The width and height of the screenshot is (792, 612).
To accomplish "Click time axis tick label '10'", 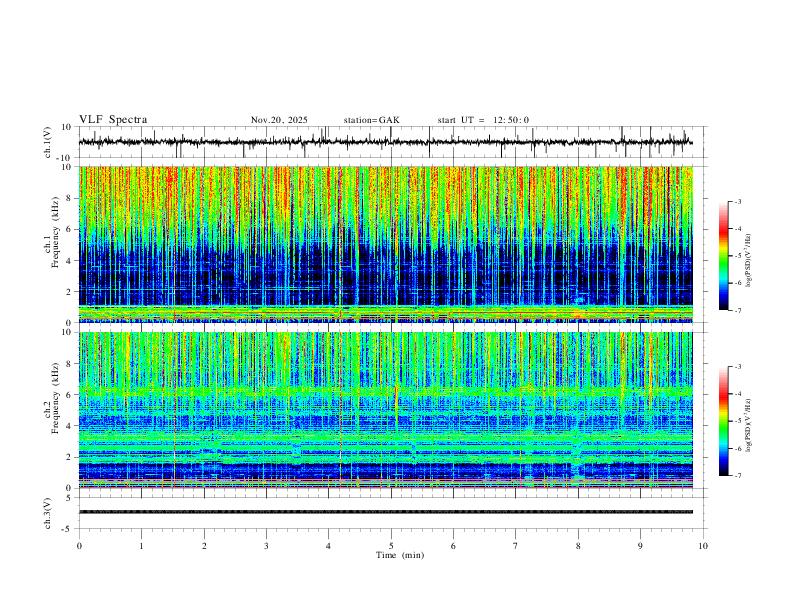I will tap(703, 546).
